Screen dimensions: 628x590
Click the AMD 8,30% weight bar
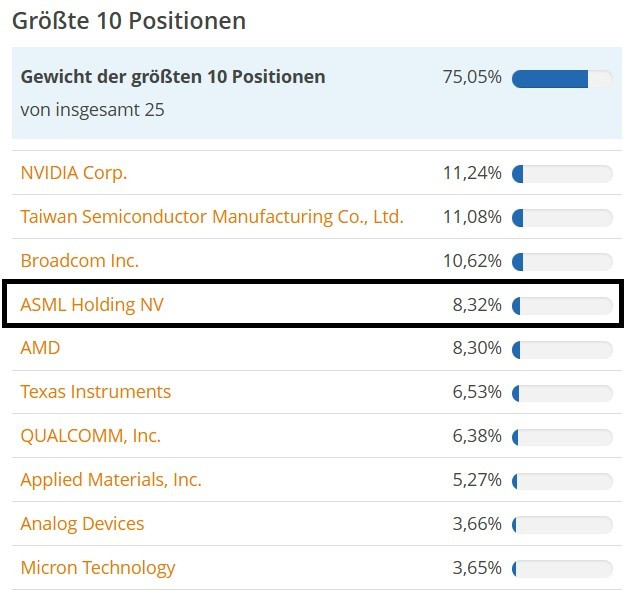pos(562,349)
